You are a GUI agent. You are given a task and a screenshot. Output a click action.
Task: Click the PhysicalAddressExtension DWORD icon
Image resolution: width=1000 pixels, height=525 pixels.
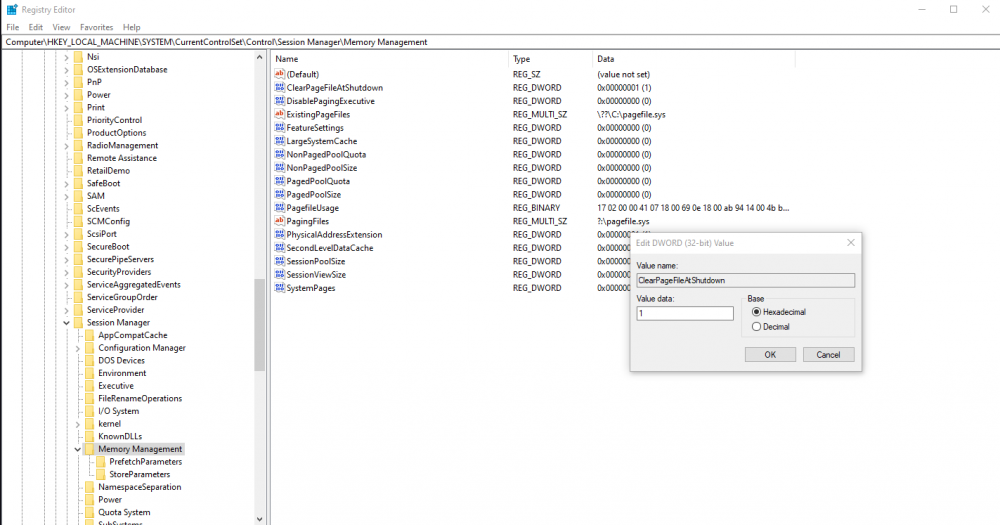point(279,235)
